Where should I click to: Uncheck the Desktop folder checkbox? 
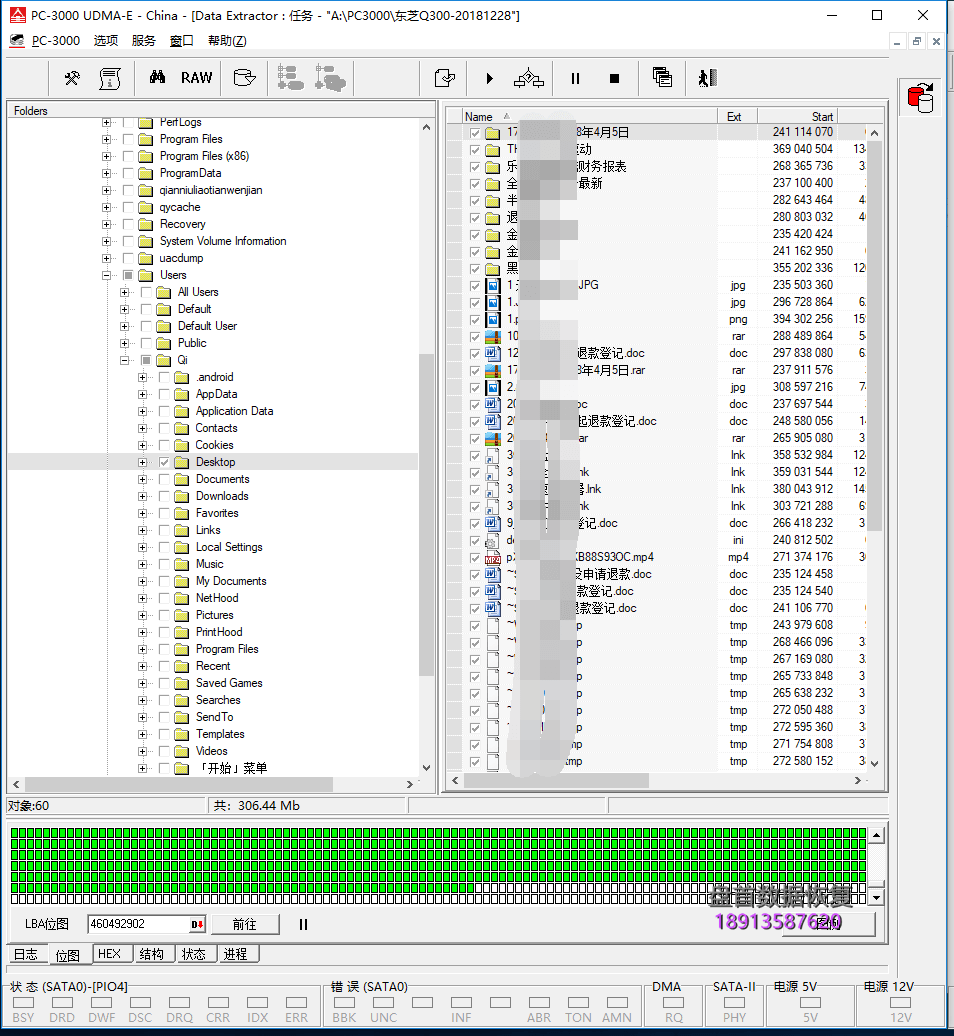164,462
